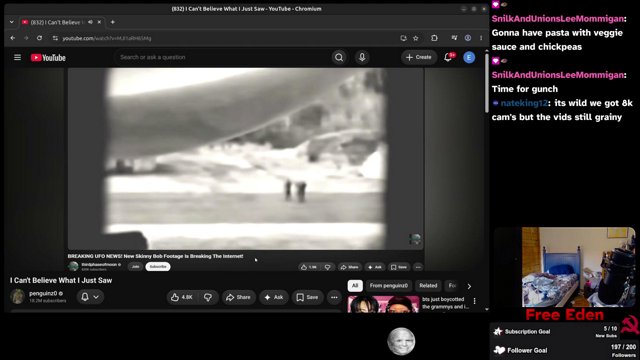The width and height of the screenshot is (640, 360).
Task: Bookmark this page with the star icon
Action: pos(416,38)
